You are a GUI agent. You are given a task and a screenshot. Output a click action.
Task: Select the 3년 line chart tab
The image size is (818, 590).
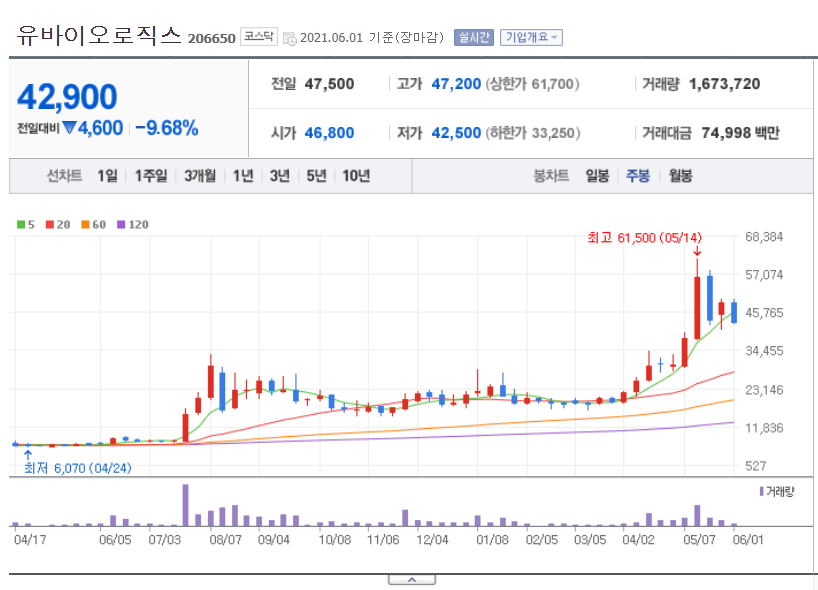pyautogui.click(x=280, y=176)
